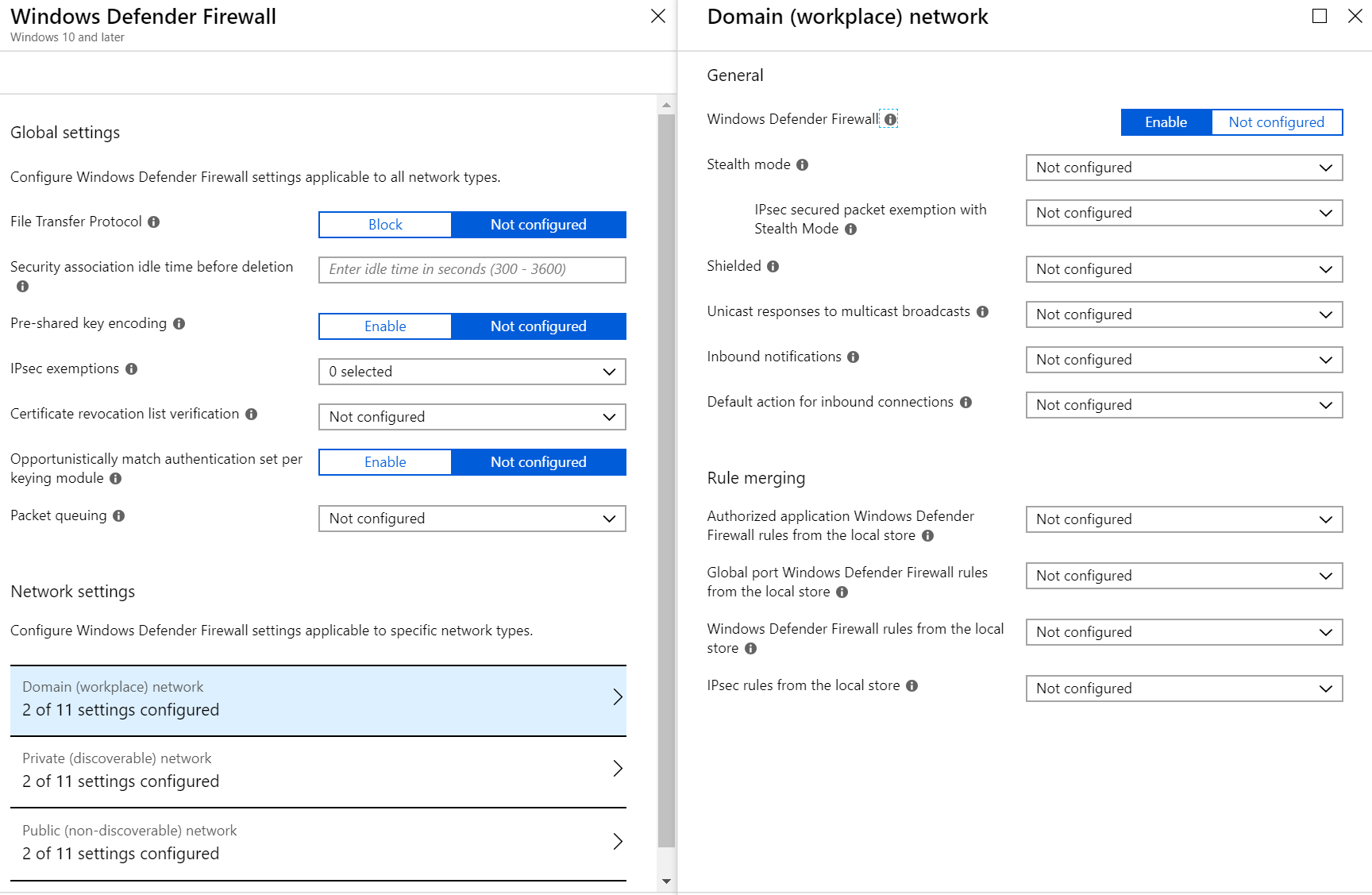Open Certificate revocation list verification dropdown
The width and height of the screenshot is (1372, 895).
[472, 417]
